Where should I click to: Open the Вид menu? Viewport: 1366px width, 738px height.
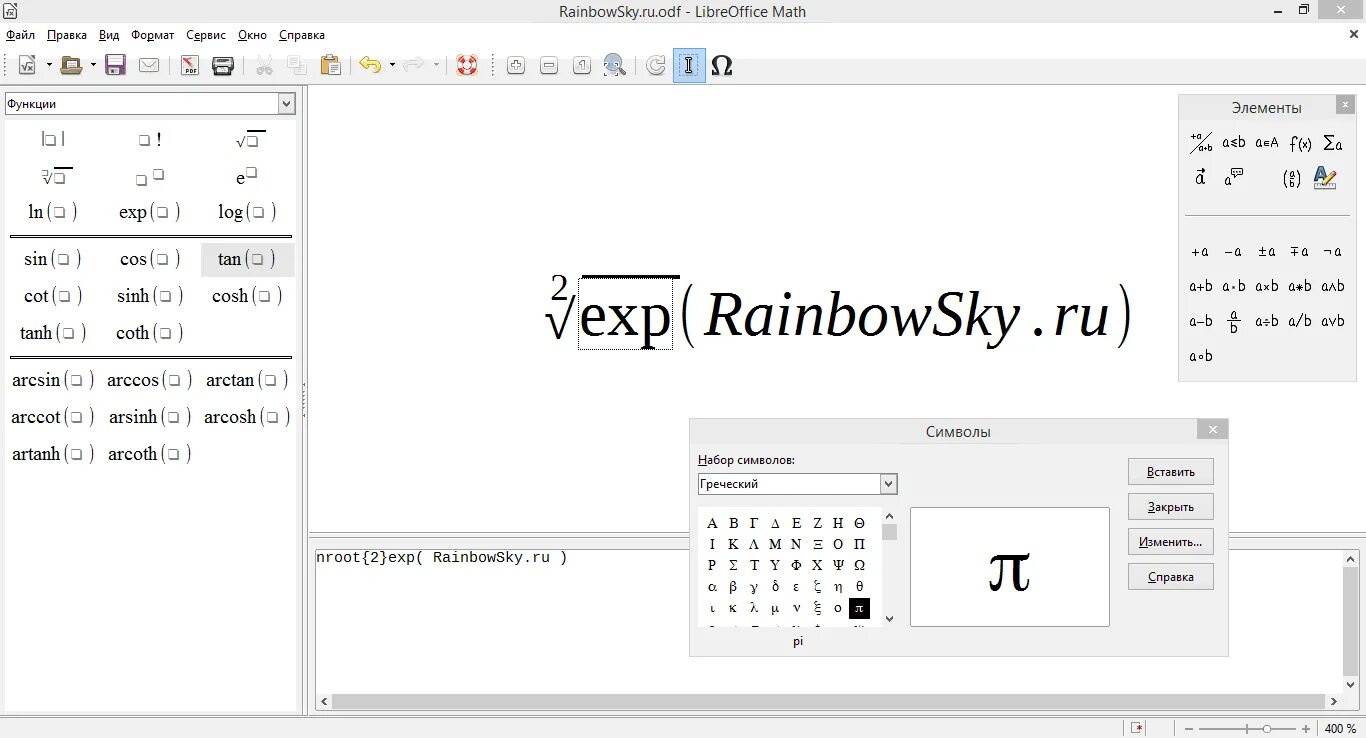click(x=109, y=35)
